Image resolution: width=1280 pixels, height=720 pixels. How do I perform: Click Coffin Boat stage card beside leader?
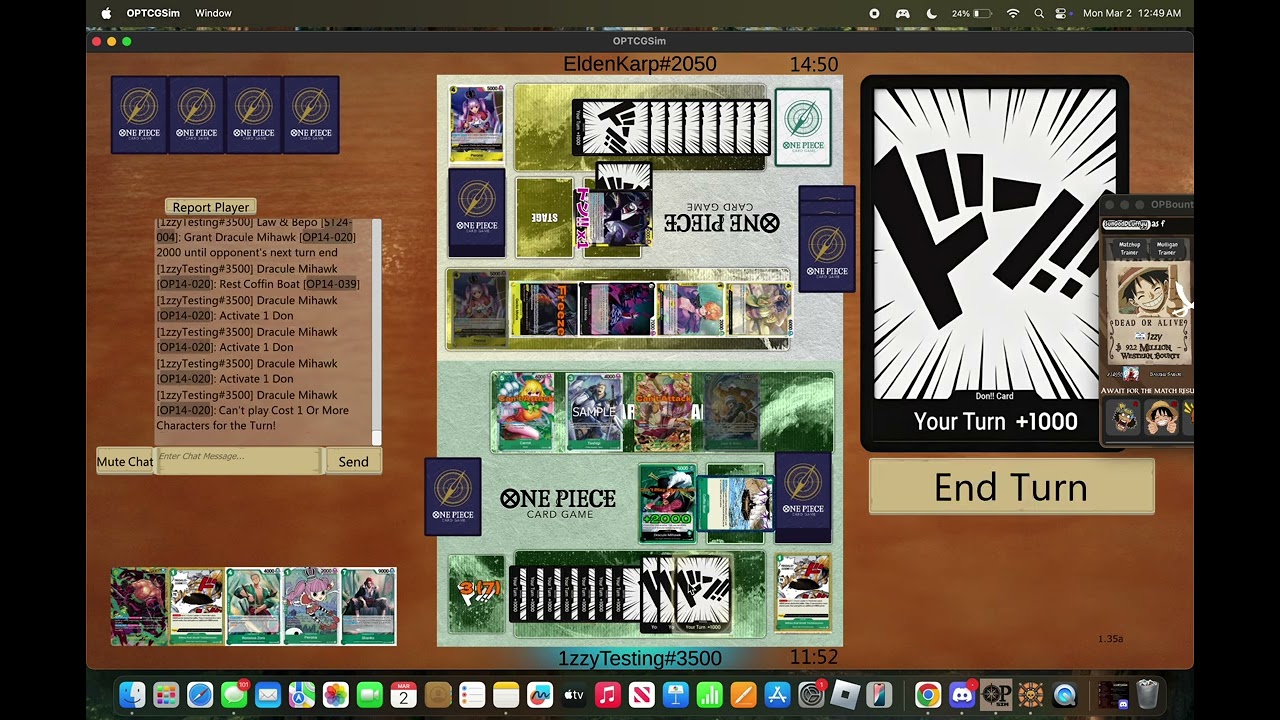[737, 503]
